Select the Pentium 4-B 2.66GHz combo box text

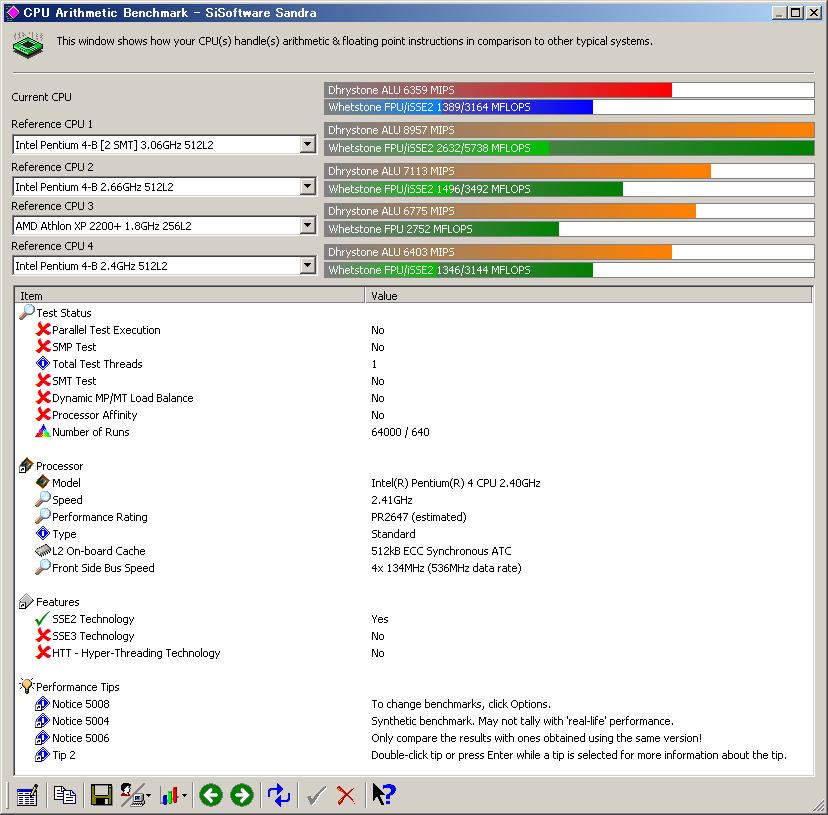click(95, 186)
